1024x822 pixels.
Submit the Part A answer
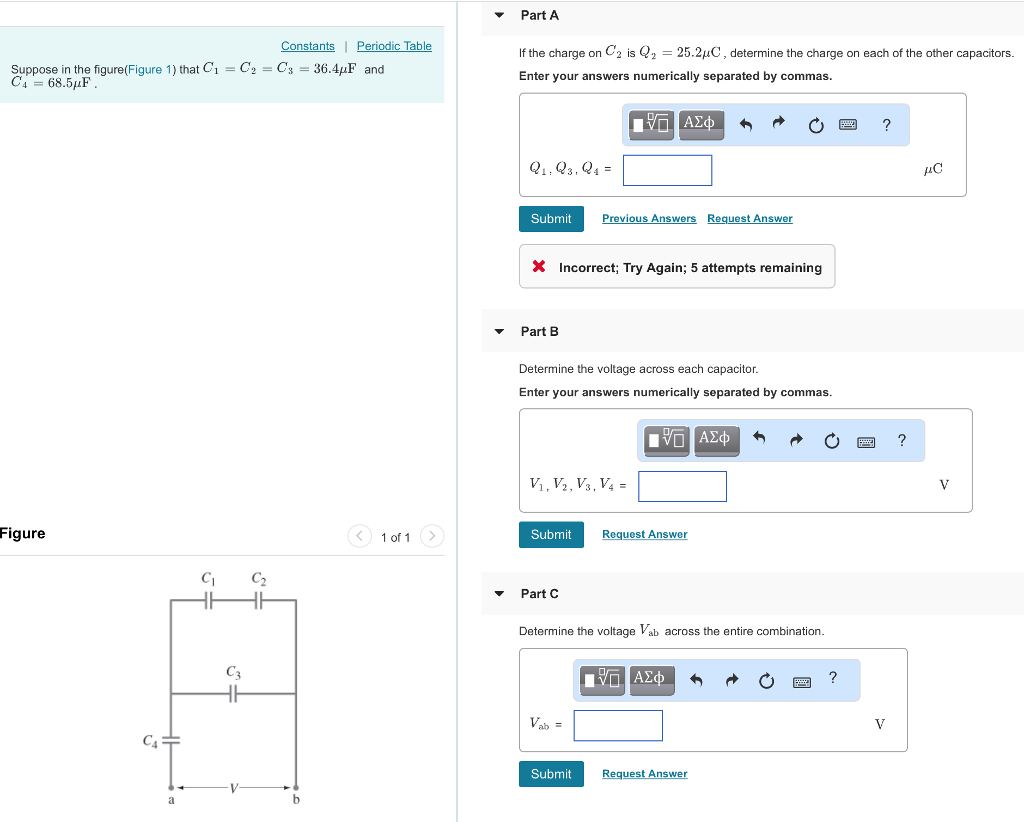tap(551, 218)
